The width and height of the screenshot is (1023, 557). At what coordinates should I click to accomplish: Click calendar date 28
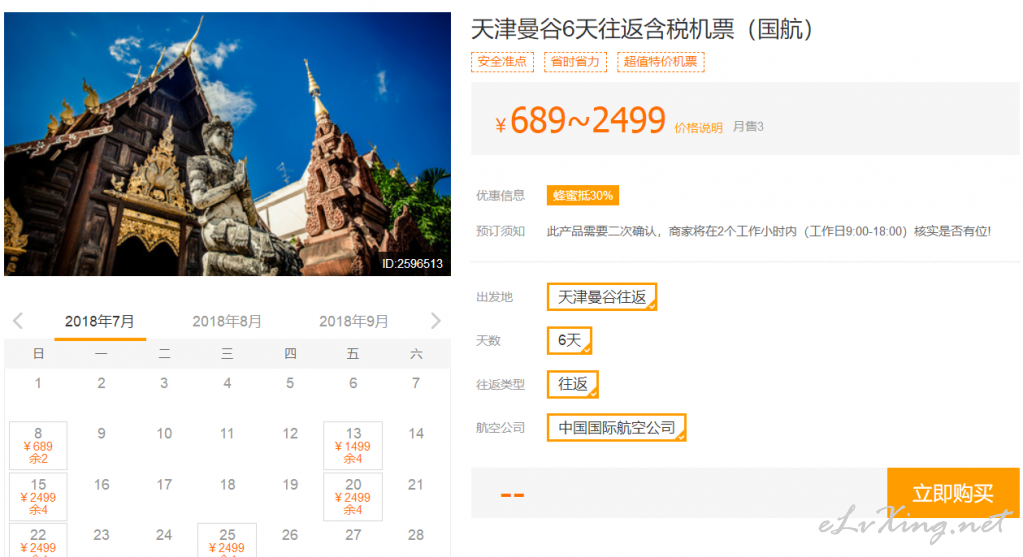[416, 535]
